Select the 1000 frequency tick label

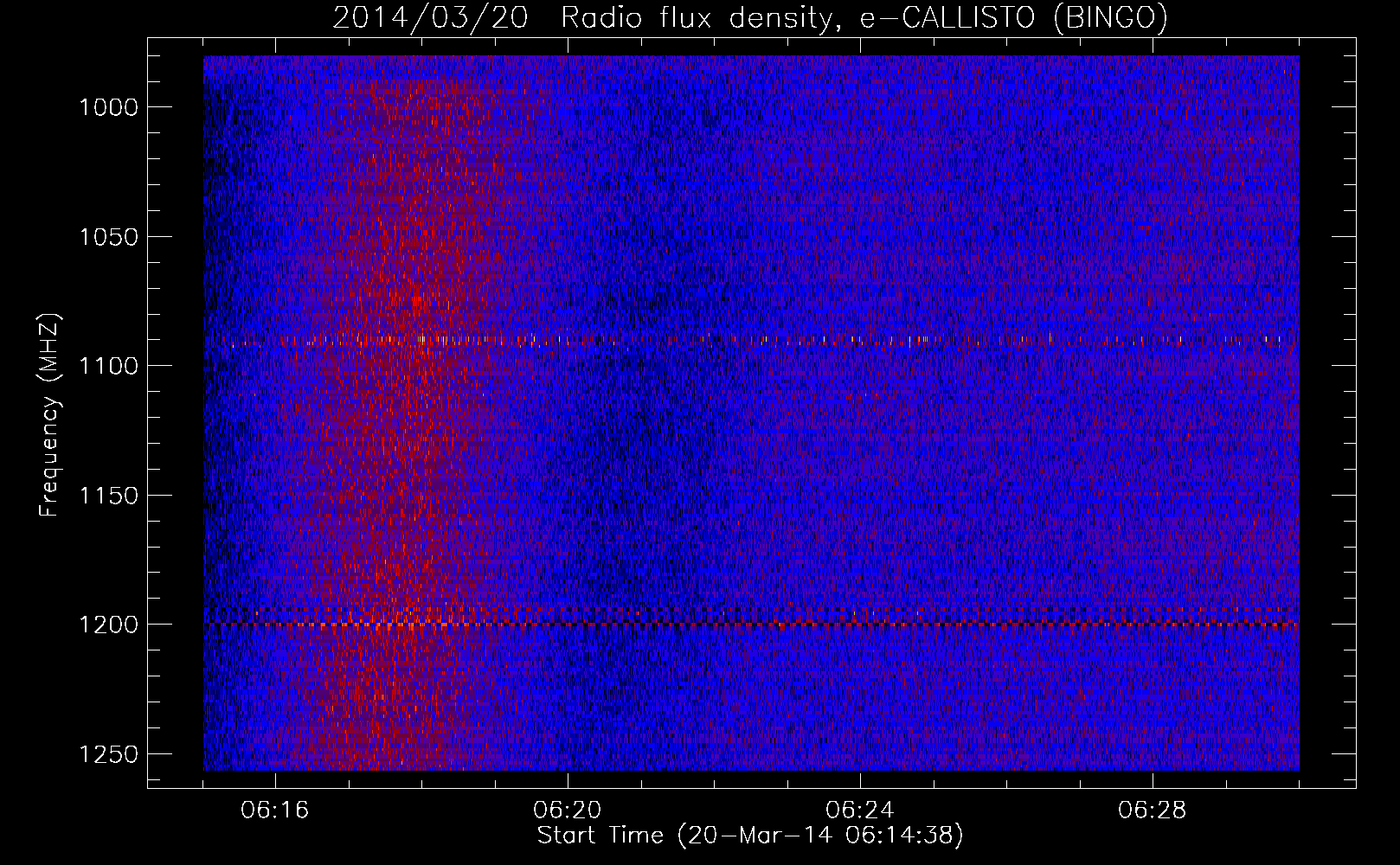click(109, 107)
